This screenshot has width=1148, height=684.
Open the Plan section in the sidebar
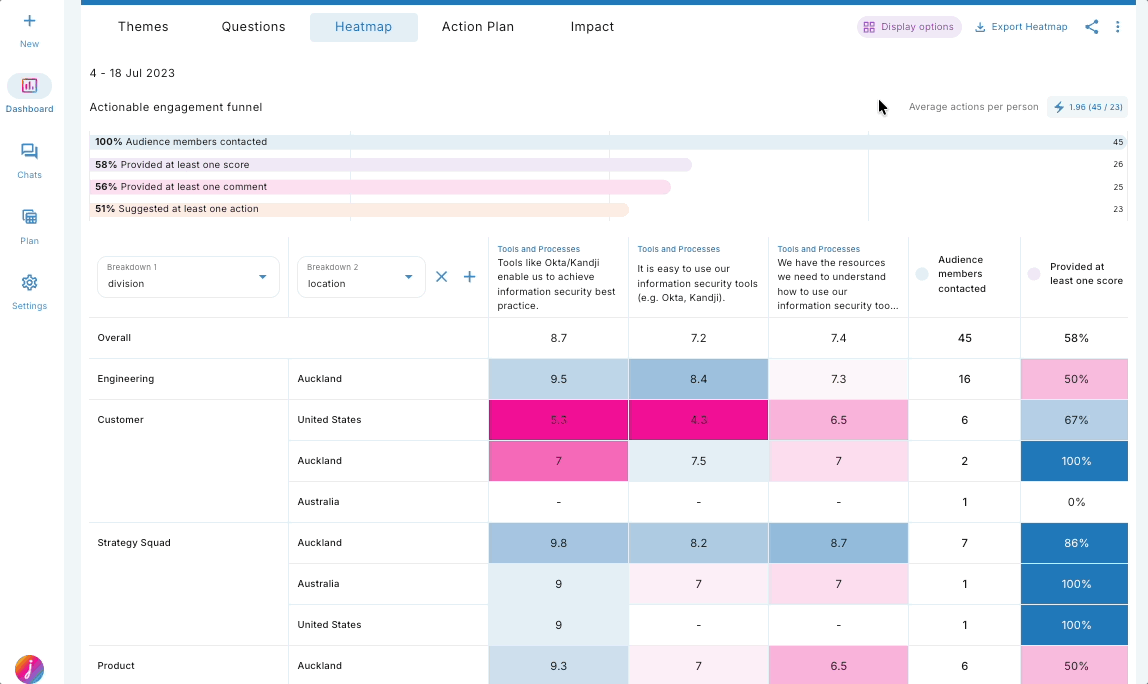[29, 221]
